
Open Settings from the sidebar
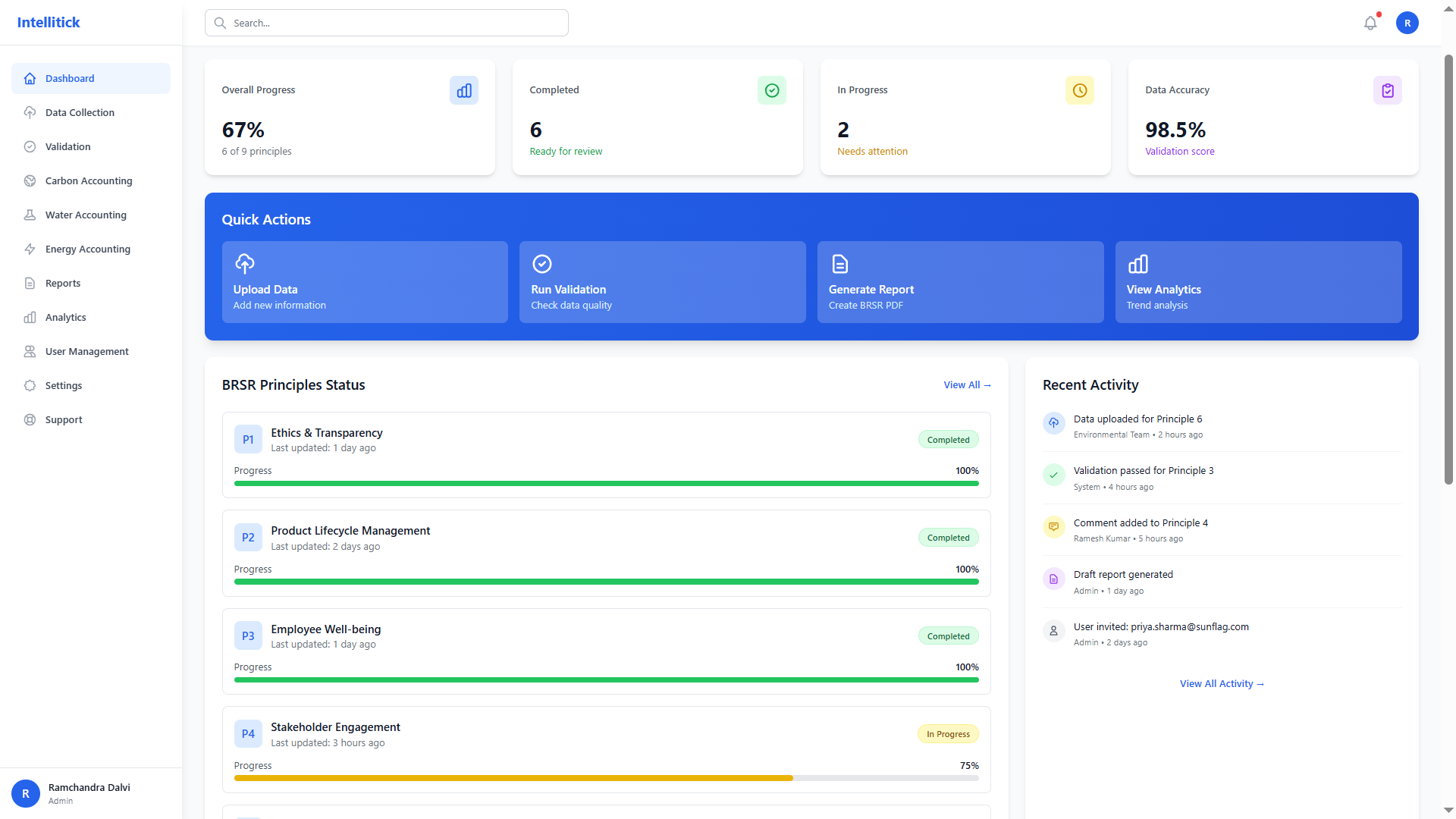click(63, 385)
